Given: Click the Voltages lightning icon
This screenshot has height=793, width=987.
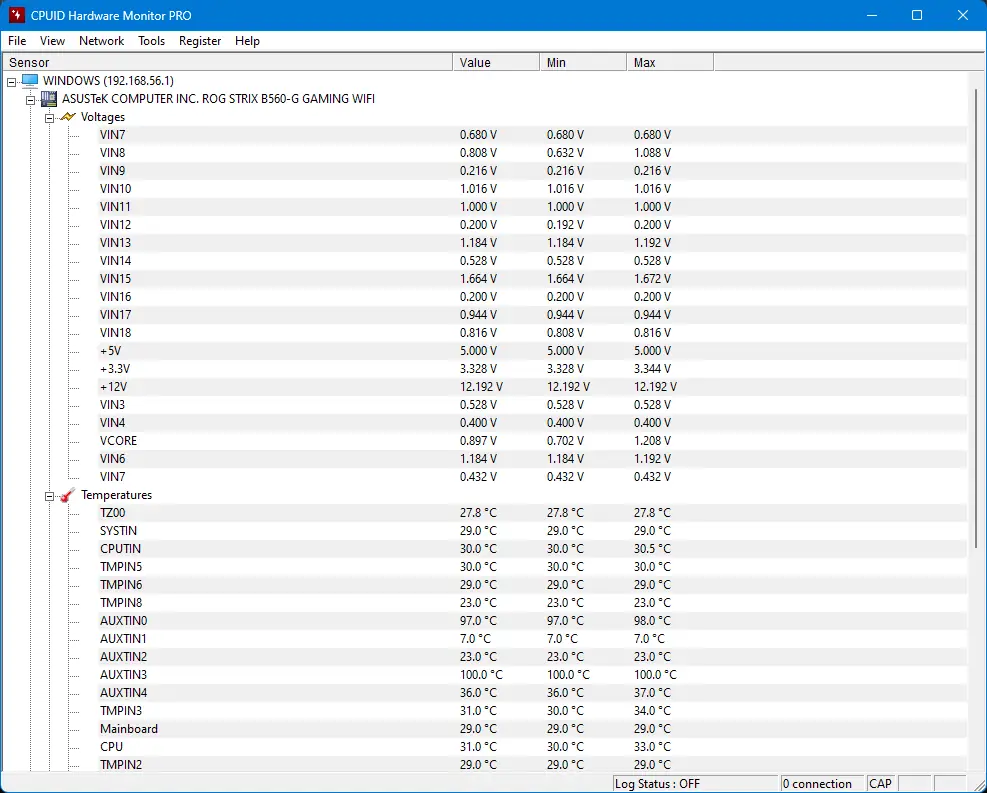Looking at the screenshot, I should (67, 117).
